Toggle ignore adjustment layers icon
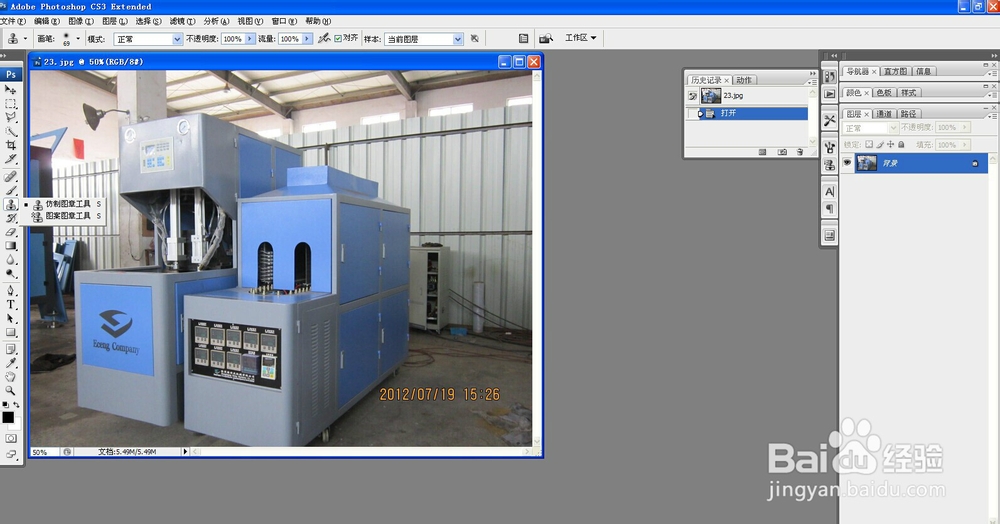This screenshot has width=1000, height=524. pyautogui.click(x=474, y=39)
